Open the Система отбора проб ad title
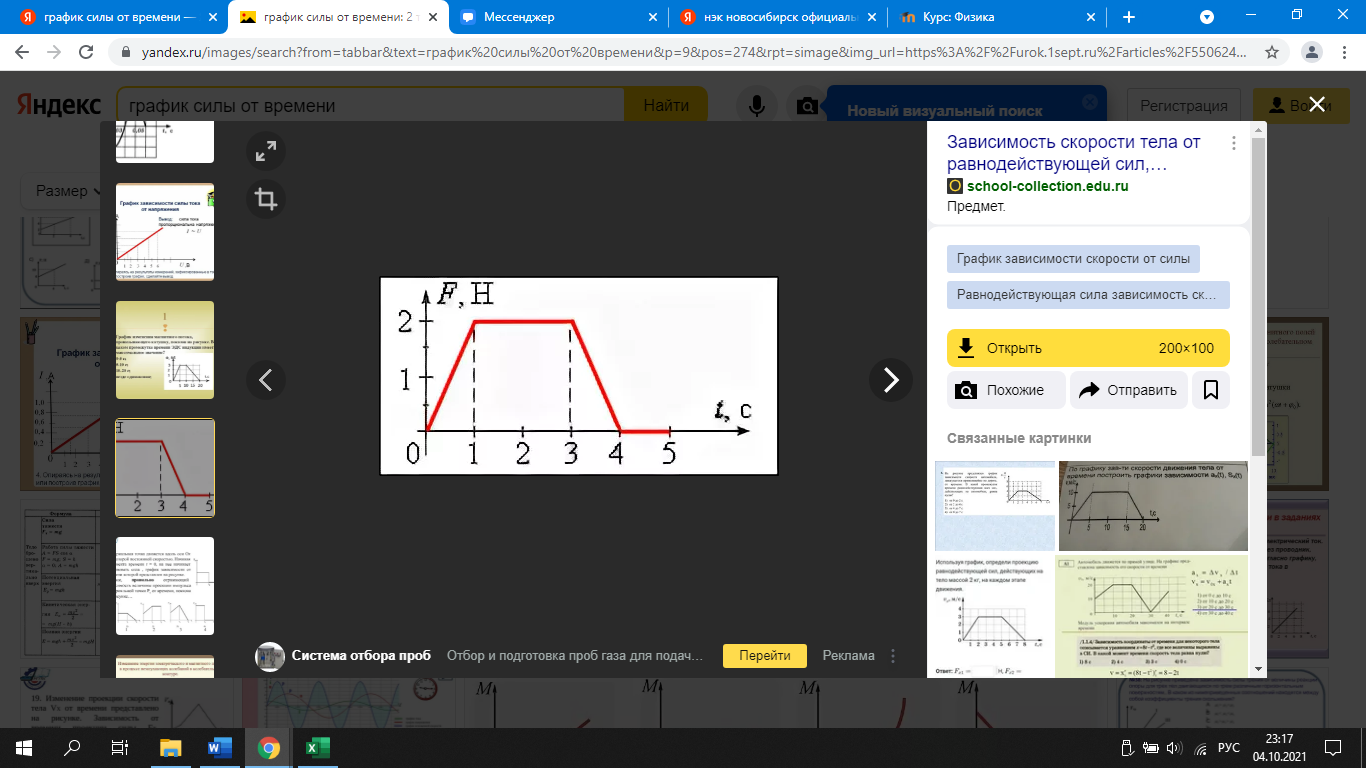The image size is (1366, 768). point(361,656)
